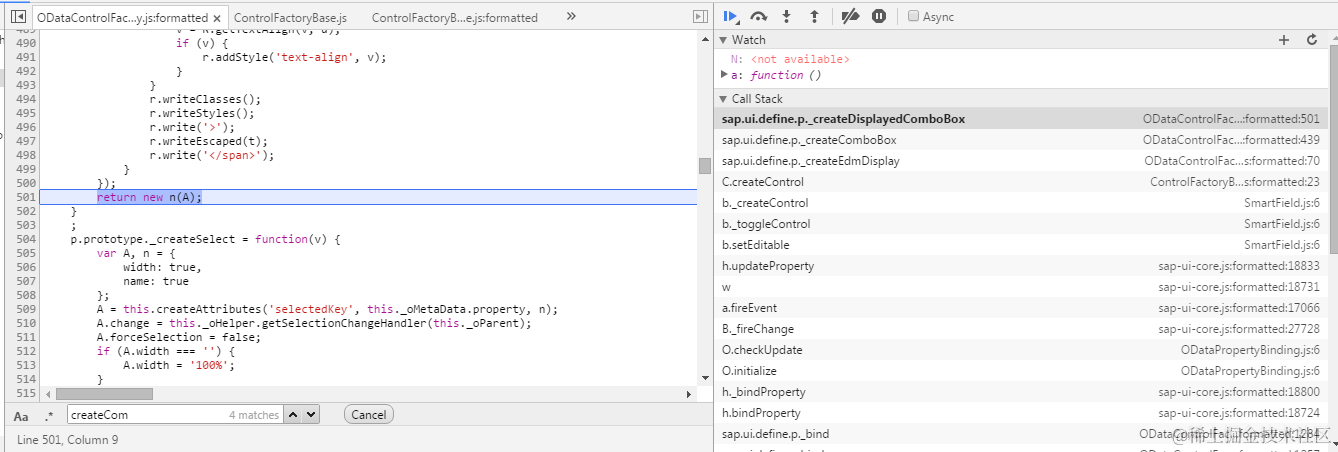
Task: Select the b._toggleControl stack frame
Action: coord(1021,224)
